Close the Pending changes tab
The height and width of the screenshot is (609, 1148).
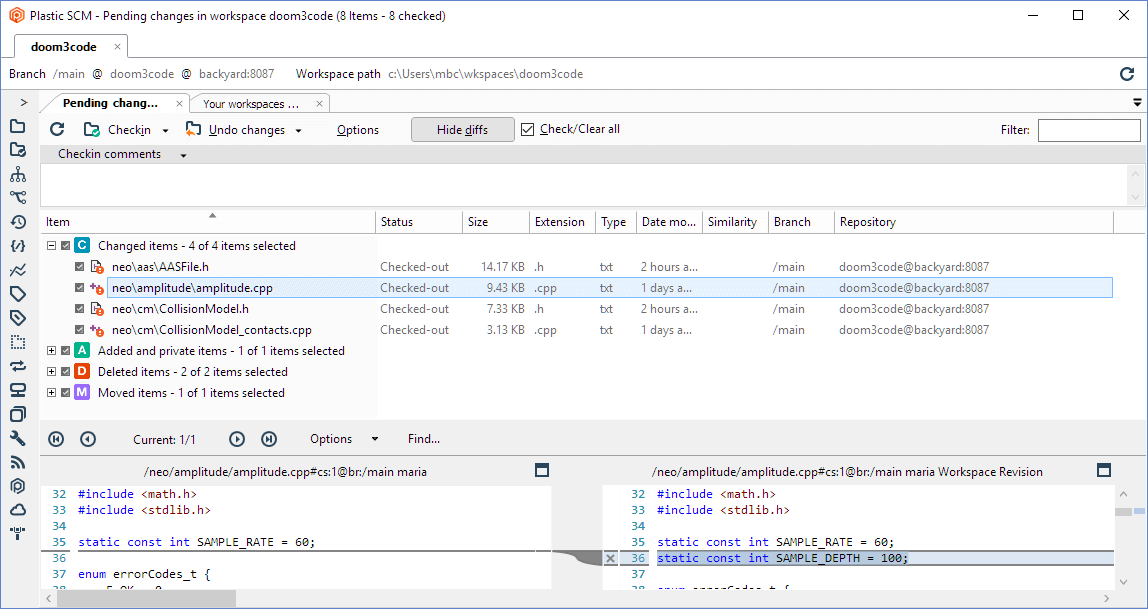[179, 103]
